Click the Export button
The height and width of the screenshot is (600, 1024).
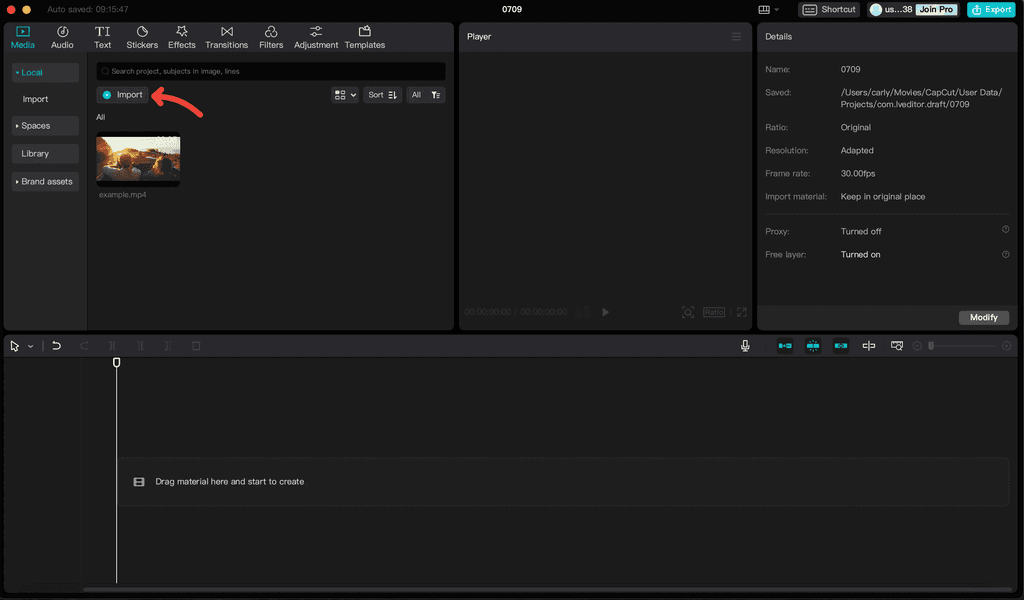pyautogui.click(x=991, y=9)
